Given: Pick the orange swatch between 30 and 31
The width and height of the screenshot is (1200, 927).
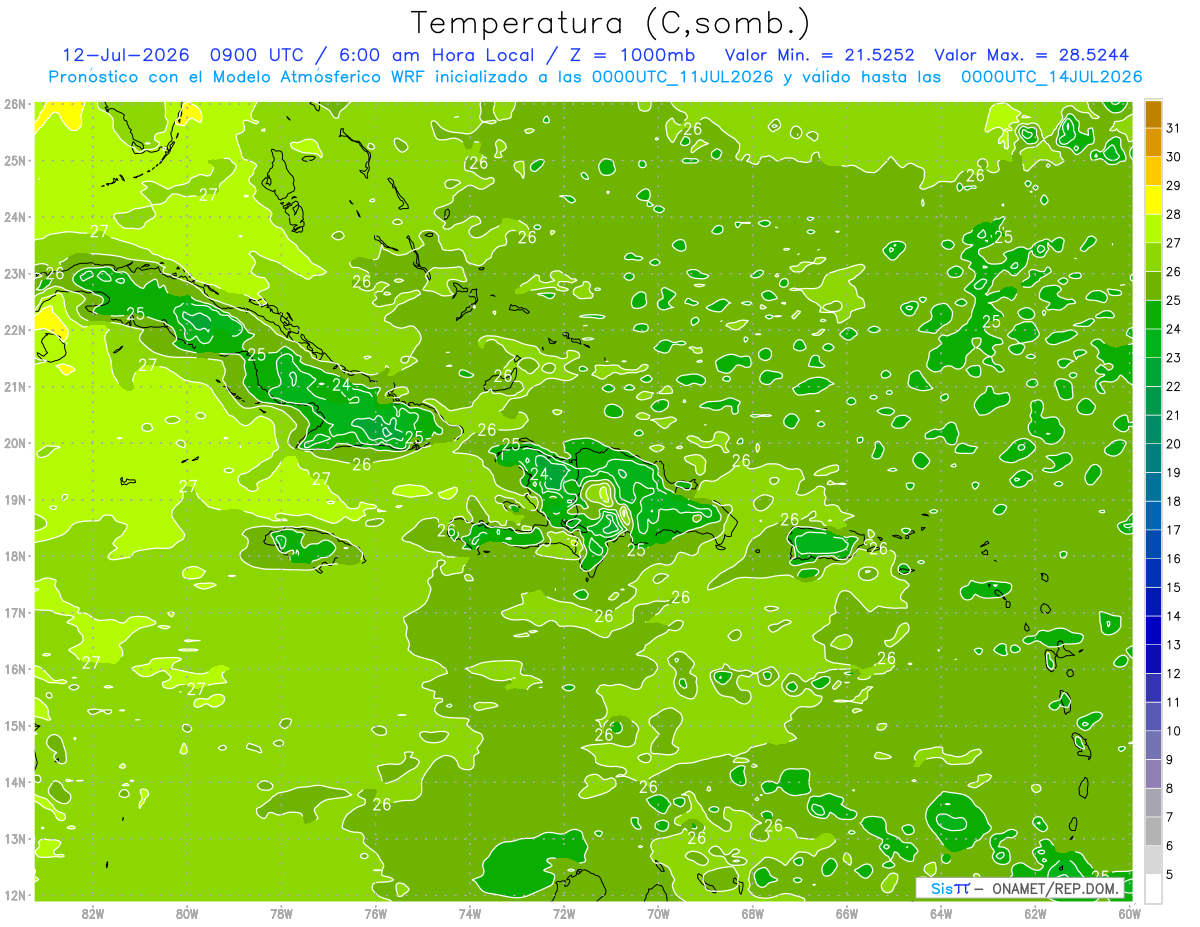Looking at the screenshot, I should click(x=1153, y=142).
